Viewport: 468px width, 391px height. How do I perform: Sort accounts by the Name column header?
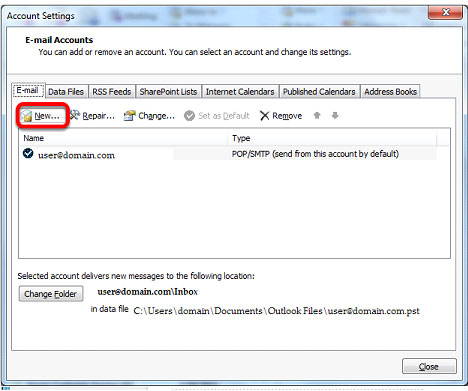click(123, 138)
